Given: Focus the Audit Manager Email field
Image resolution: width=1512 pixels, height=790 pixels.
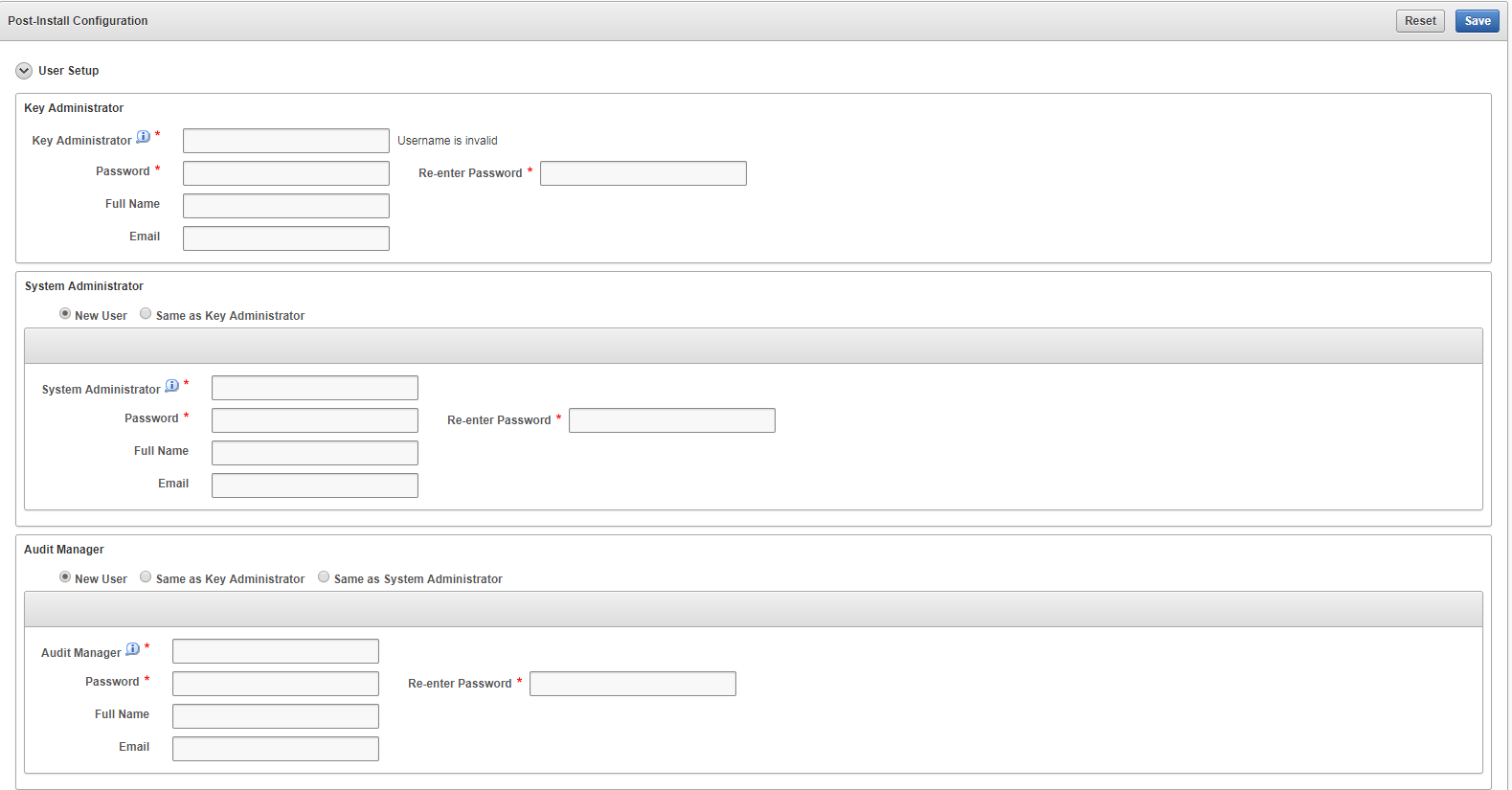Looking at the screenshot, I should (276, 749).
